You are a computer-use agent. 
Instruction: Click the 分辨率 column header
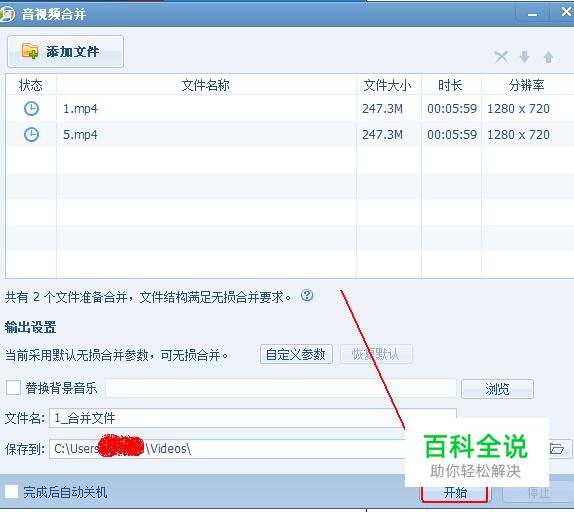pyautogui.click(x=526, y=85)
